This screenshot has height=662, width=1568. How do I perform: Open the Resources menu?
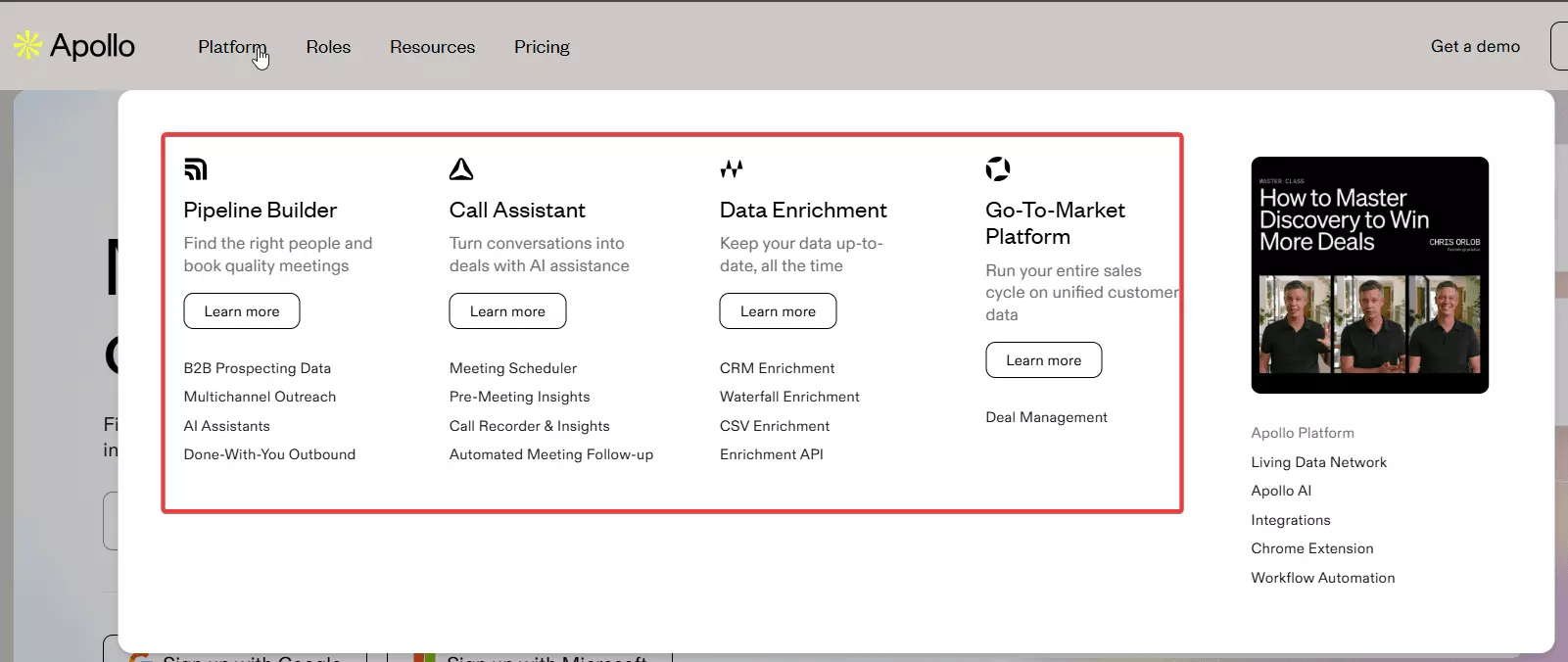click(x=432, y=47)
